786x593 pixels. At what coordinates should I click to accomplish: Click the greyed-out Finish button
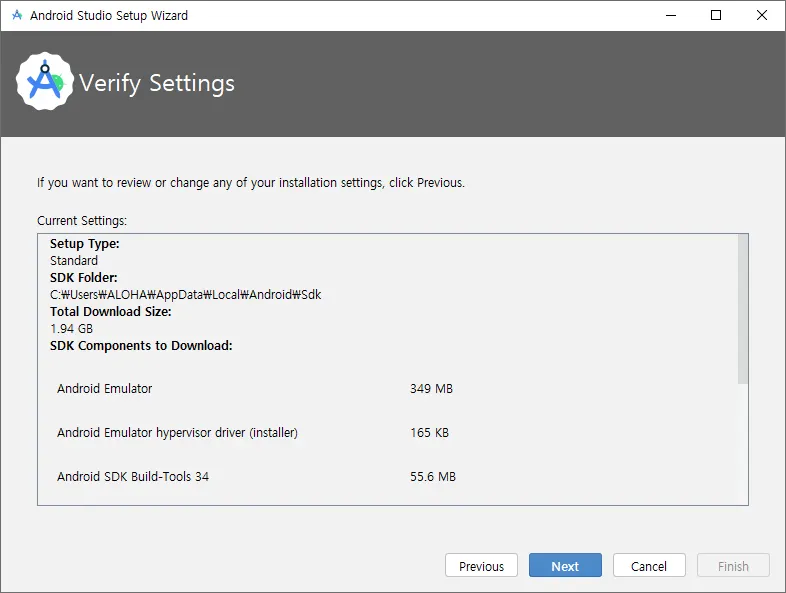click(733, 566)
